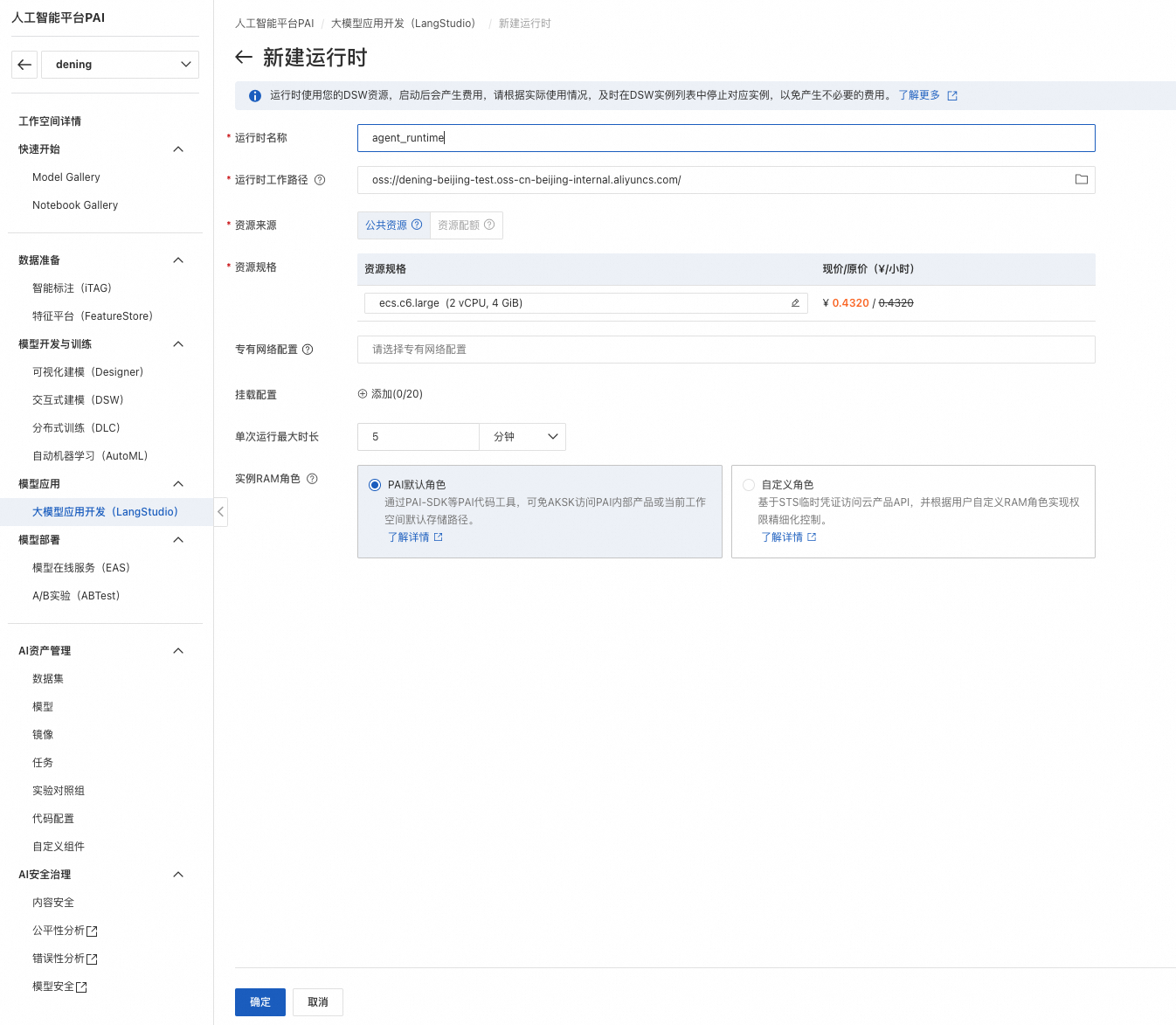The width and height of the screenshot is (1176, 1025).
Task: Open 工作空间详情 in sidebar
Action: (x=50, y=121)
